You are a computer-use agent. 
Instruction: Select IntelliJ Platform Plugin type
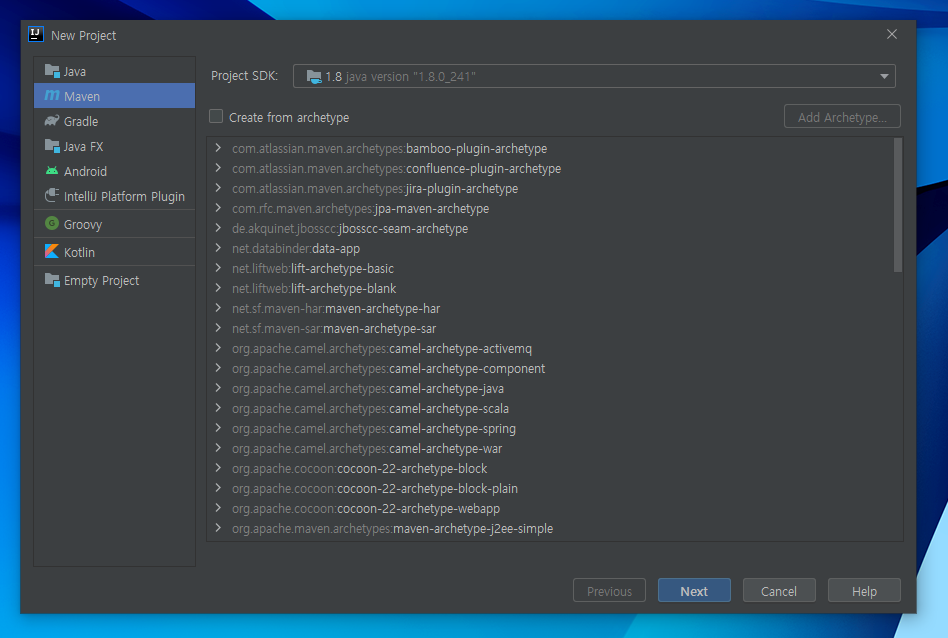tap(114, 196)
